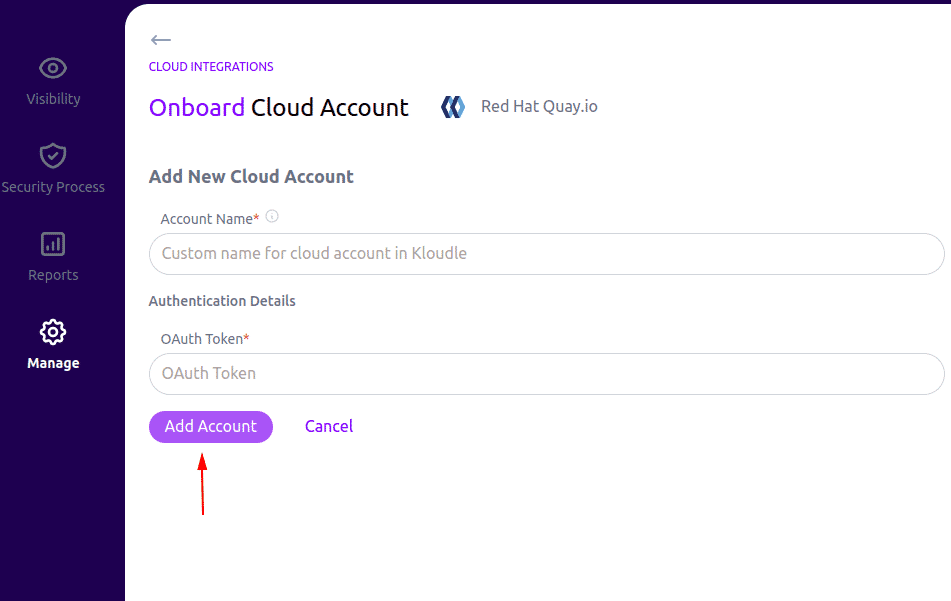The image size is (951, 601).
Task: Open Manage from the navigation sidebar
Action: click(52, 362)
